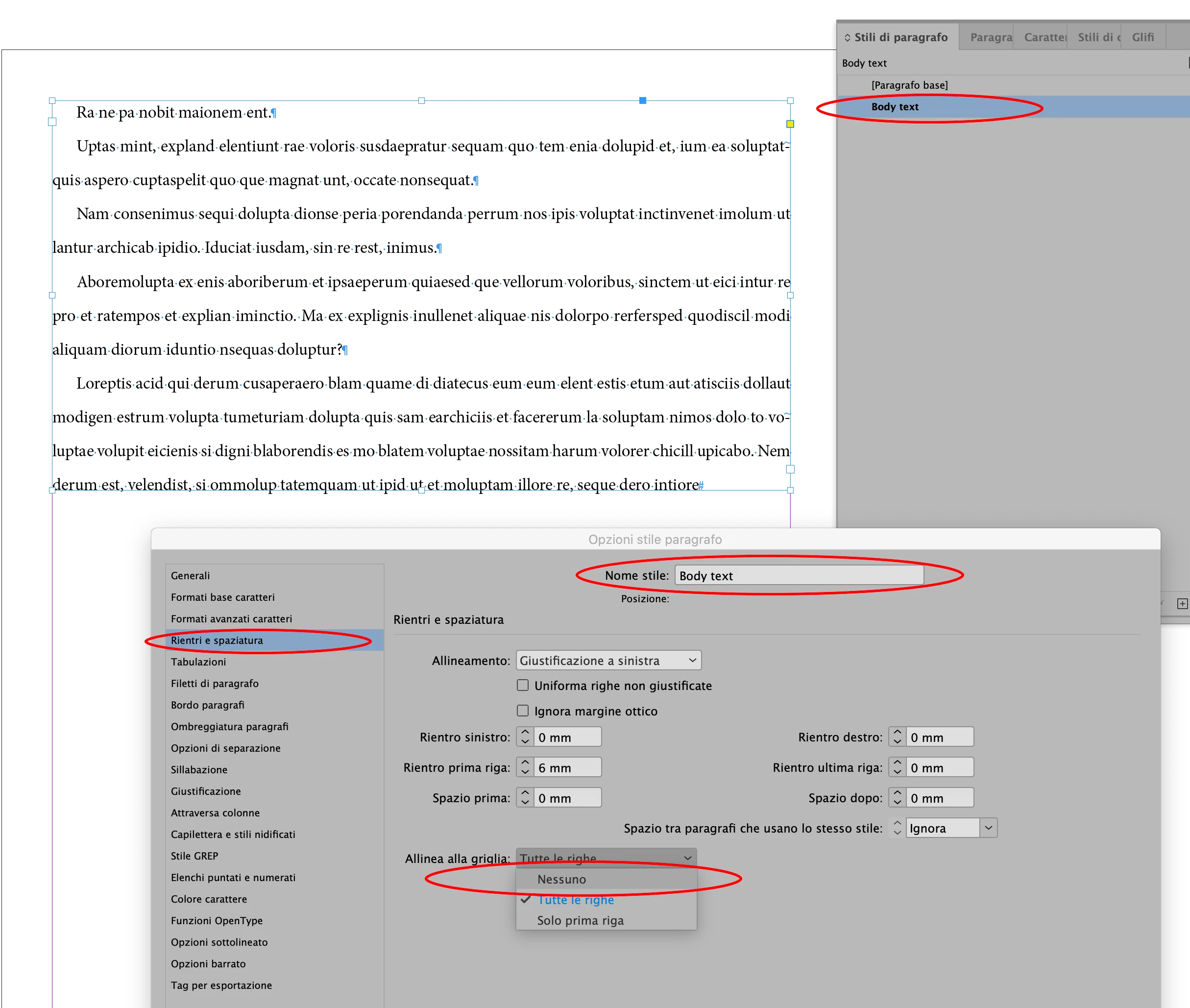Image resolution: width=1190 pixels, height=1008 pixels.
Task: Click the create new paragraph style icon
Action: tap(1182, 603)
